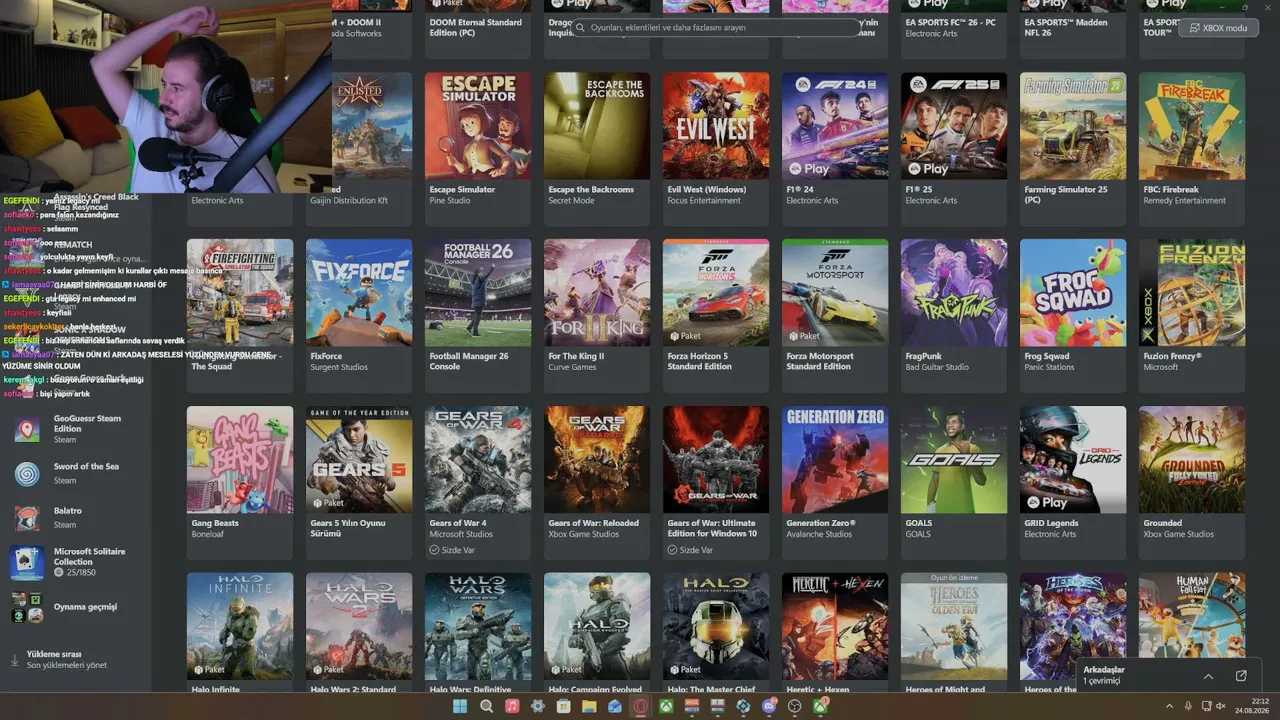Select the Evil West (Windows) cover
The height and width of the screenshot is (720, 1280).
[716, 126]
